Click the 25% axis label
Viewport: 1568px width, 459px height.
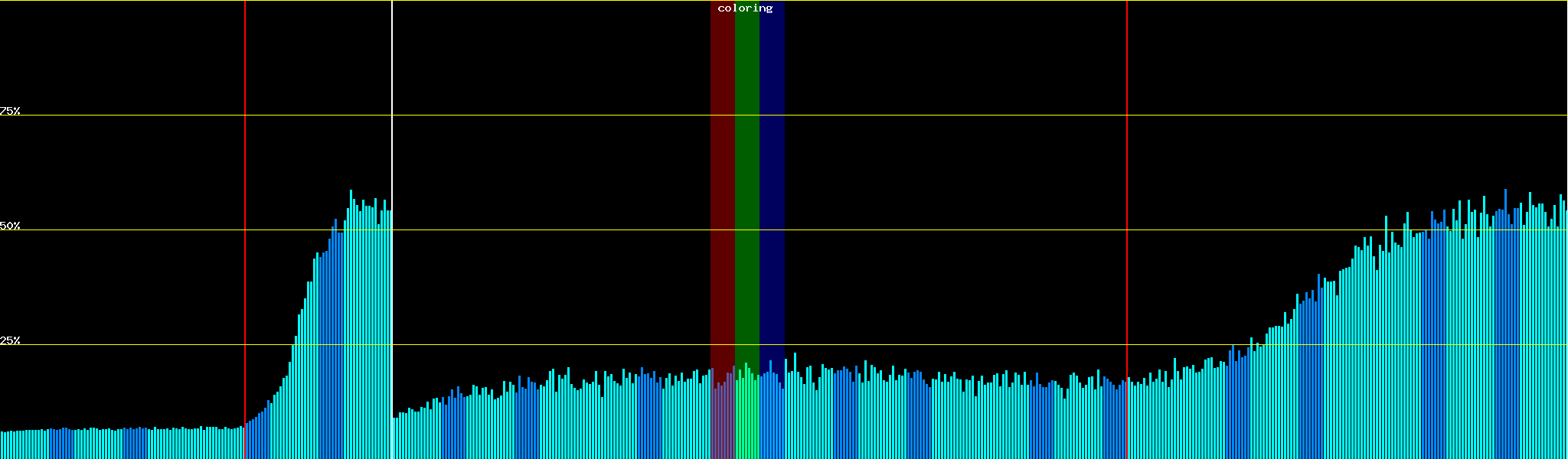coord(10,340)
